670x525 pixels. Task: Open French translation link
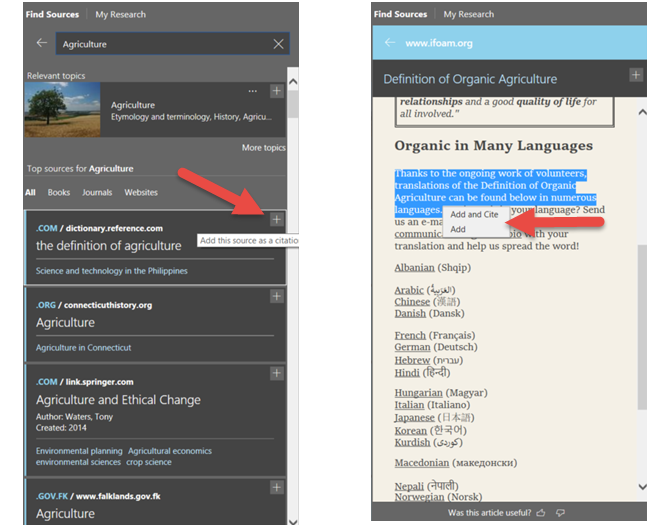[410, 335]
